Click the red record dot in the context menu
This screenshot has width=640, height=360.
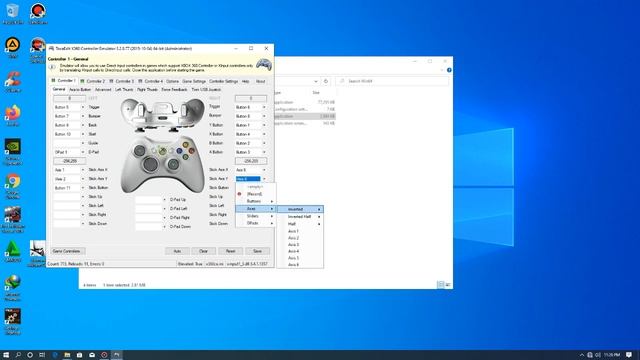[x=240, y=194]
